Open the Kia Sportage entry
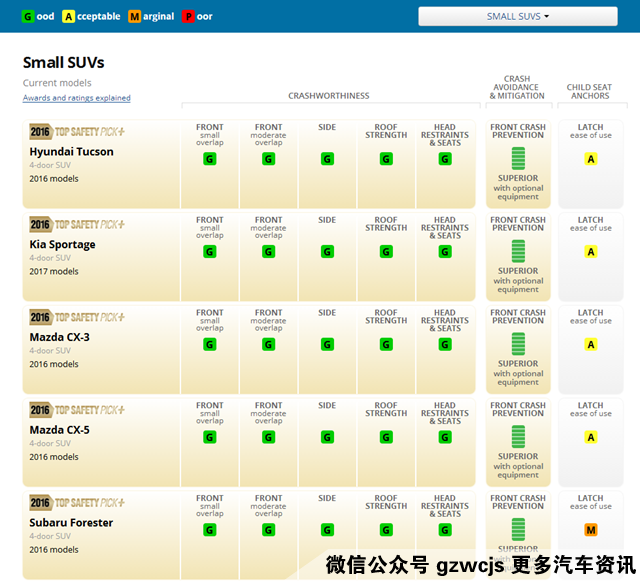The image size is (640, 582). (62, 245)
